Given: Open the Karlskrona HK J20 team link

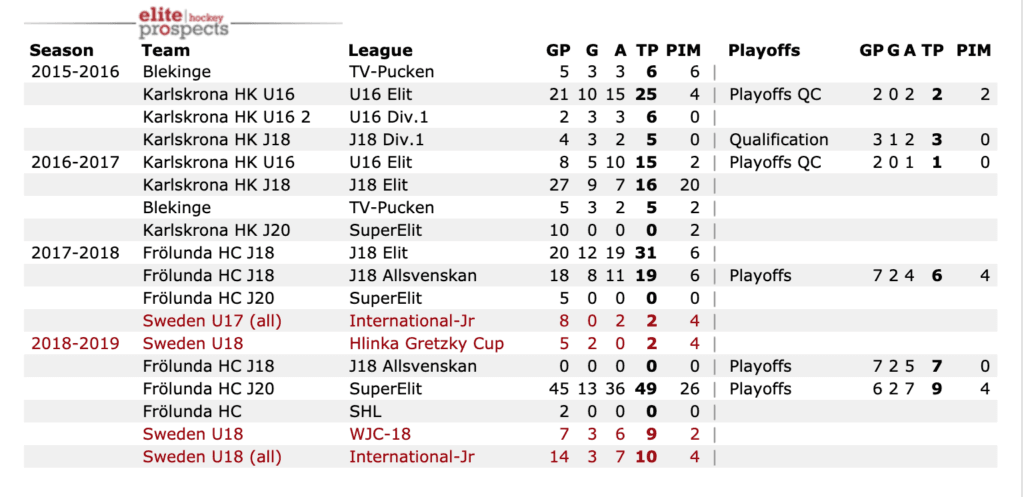Looking at the screenshot, I should click(218, 230).
